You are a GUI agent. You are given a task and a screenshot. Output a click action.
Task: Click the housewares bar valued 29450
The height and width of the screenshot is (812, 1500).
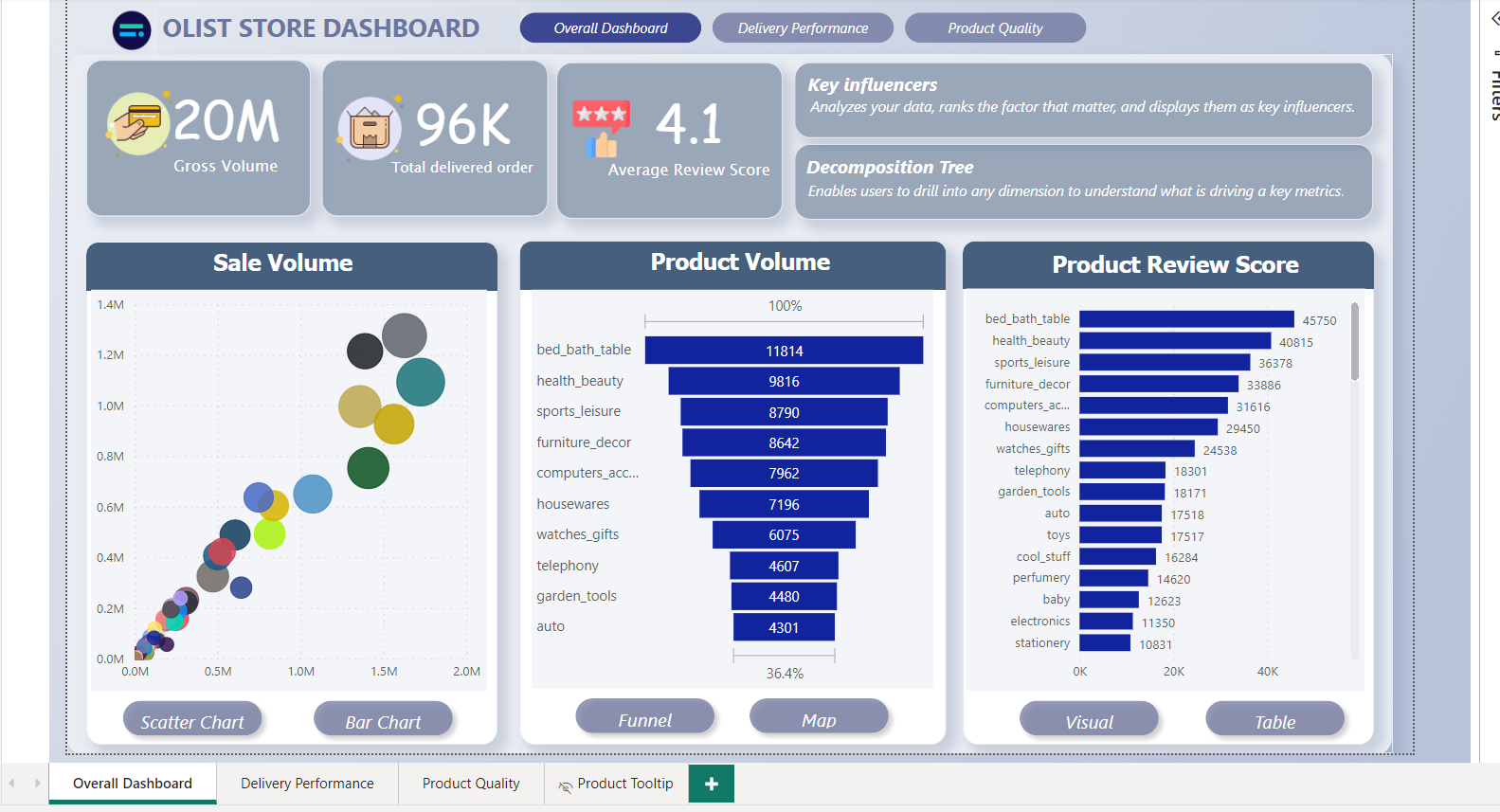[x=1148, y=427]
